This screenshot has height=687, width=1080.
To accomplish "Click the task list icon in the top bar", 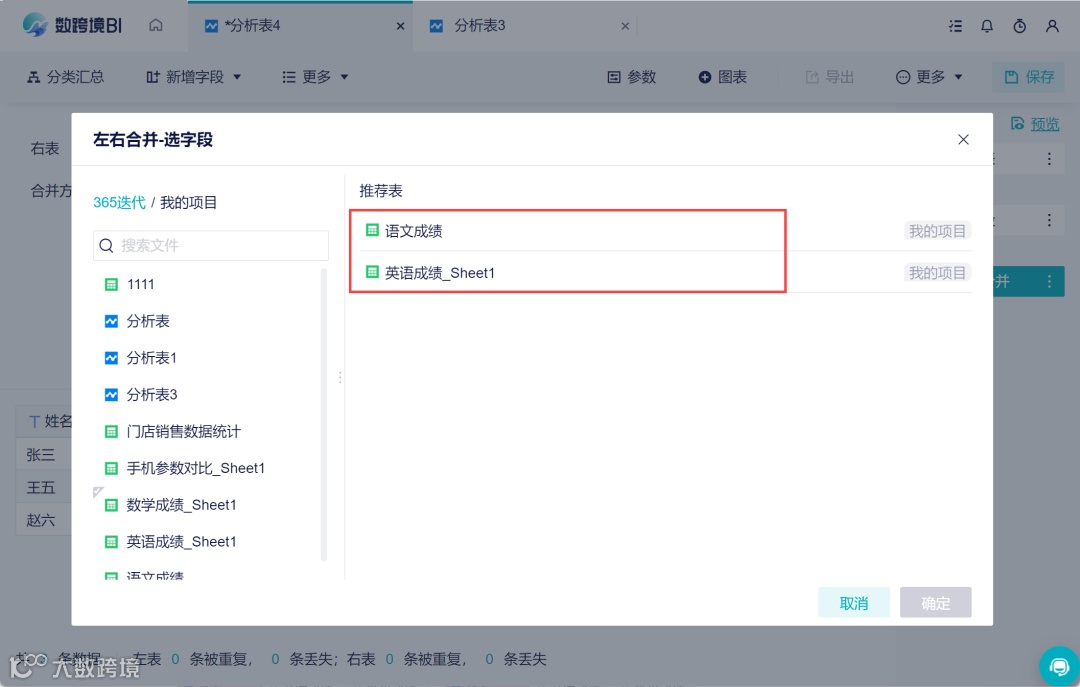I will (955, 26).
